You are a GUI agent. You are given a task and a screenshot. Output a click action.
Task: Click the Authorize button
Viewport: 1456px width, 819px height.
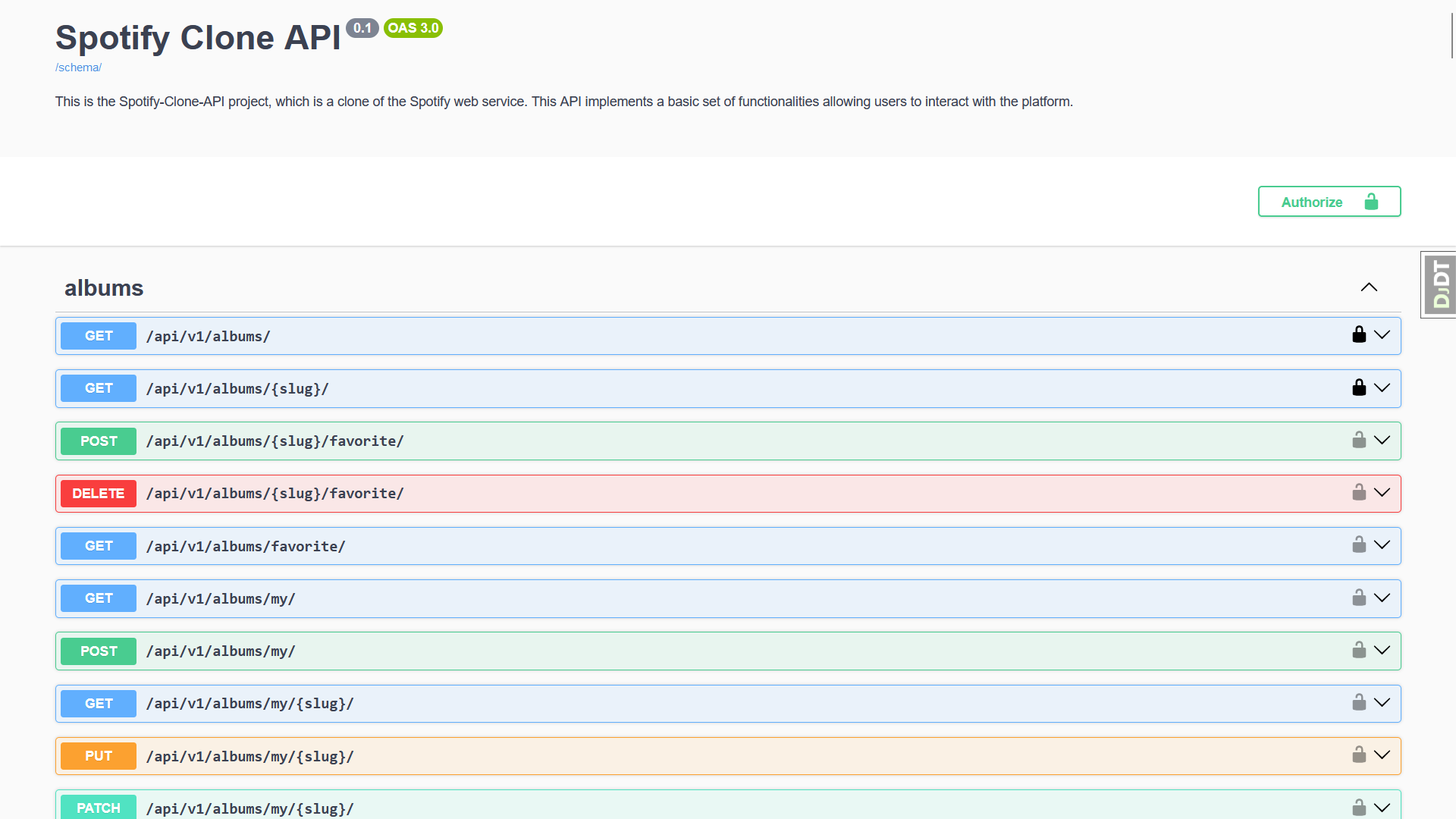(x=1329, y=202)
